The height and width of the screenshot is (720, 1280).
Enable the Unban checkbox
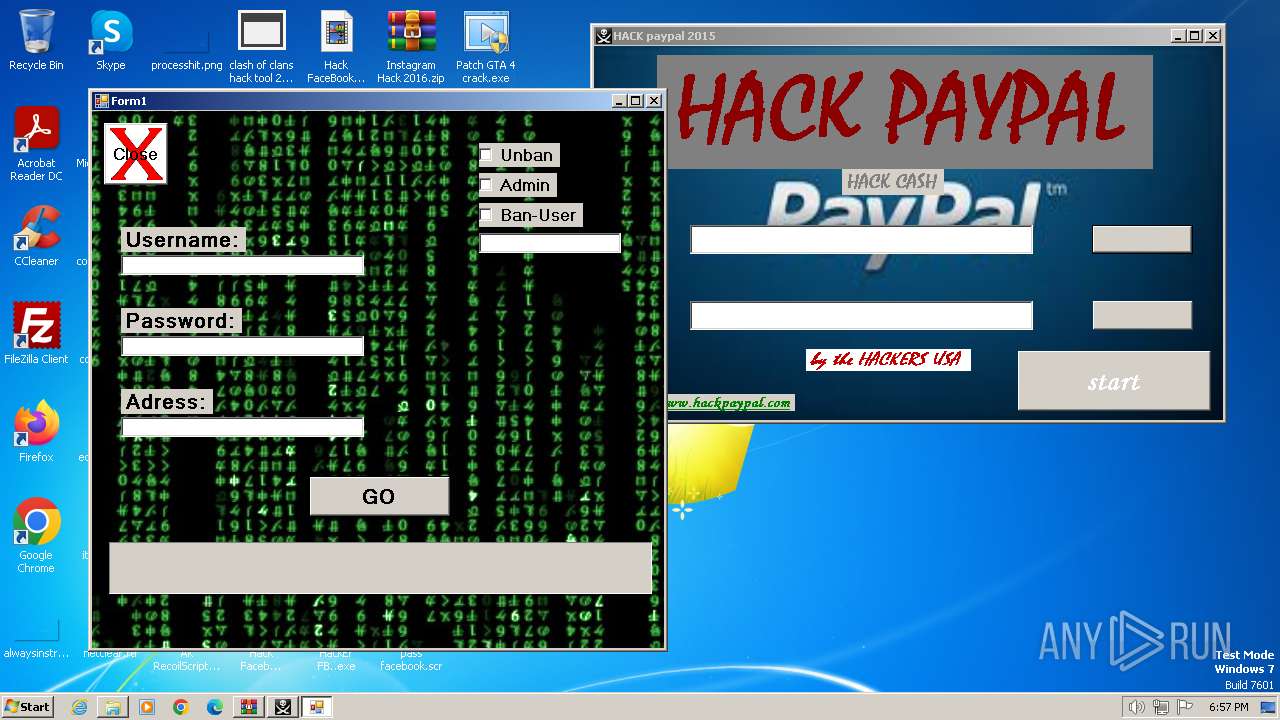click(x=486, y=155)
